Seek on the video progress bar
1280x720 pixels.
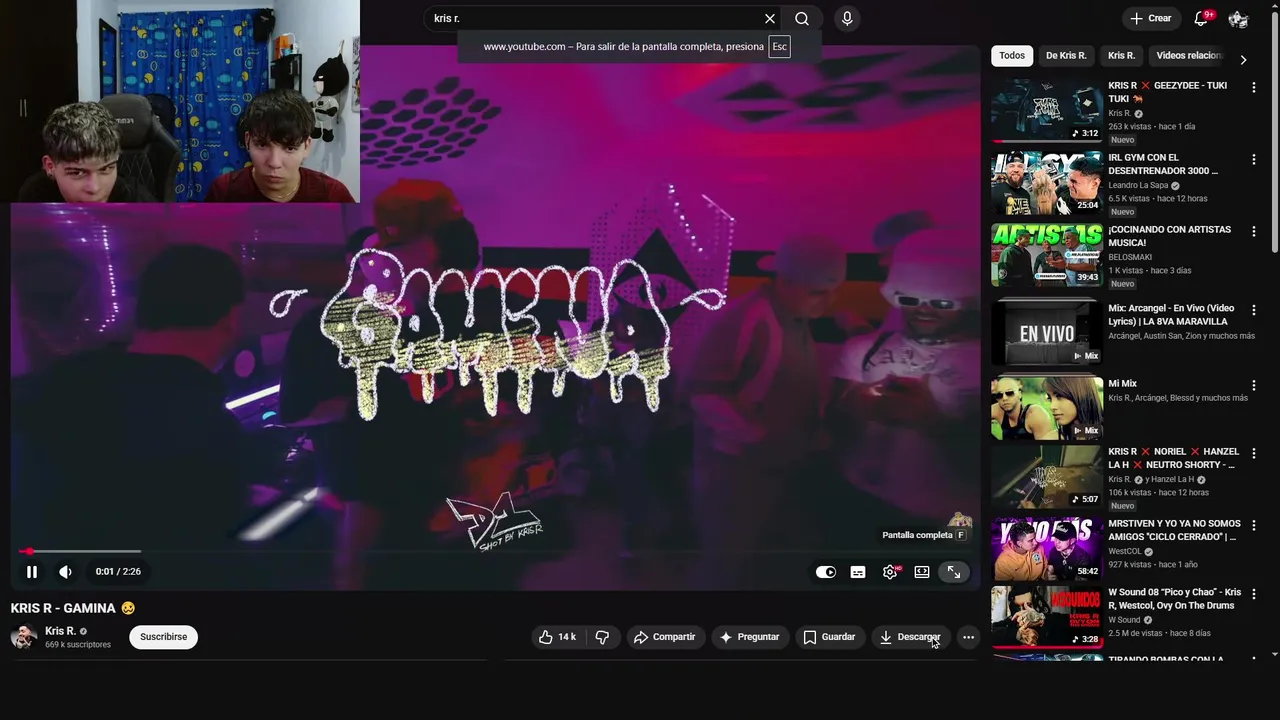pos(495,551)
